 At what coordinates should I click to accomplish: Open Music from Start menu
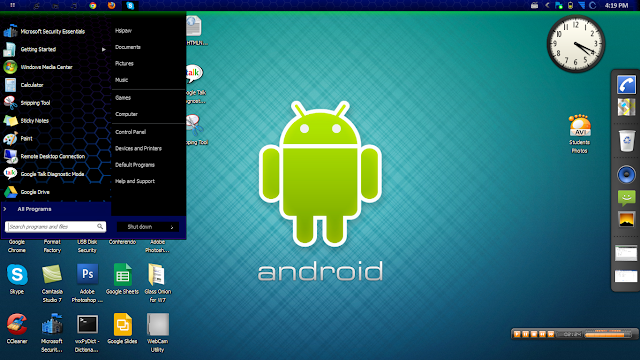[122, 80]
